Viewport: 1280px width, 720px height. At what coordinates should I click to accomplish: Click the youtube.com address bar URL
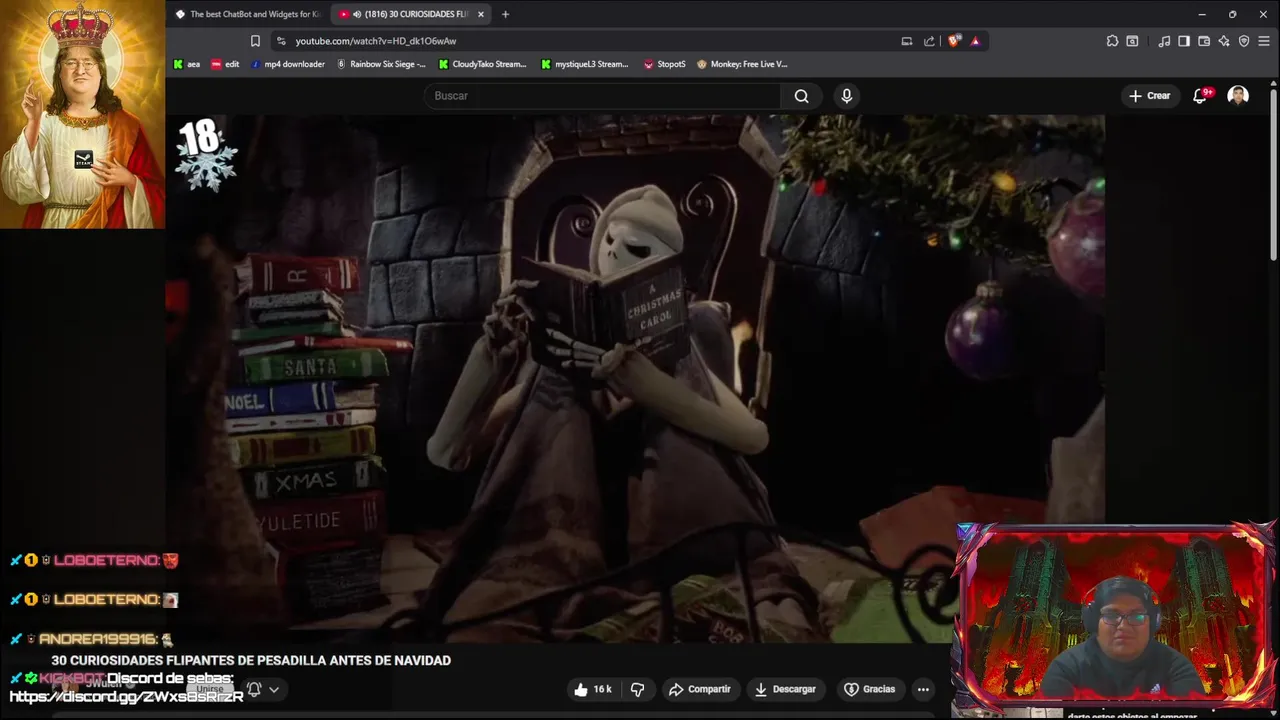pyautogui.click(x=376, y=41)
